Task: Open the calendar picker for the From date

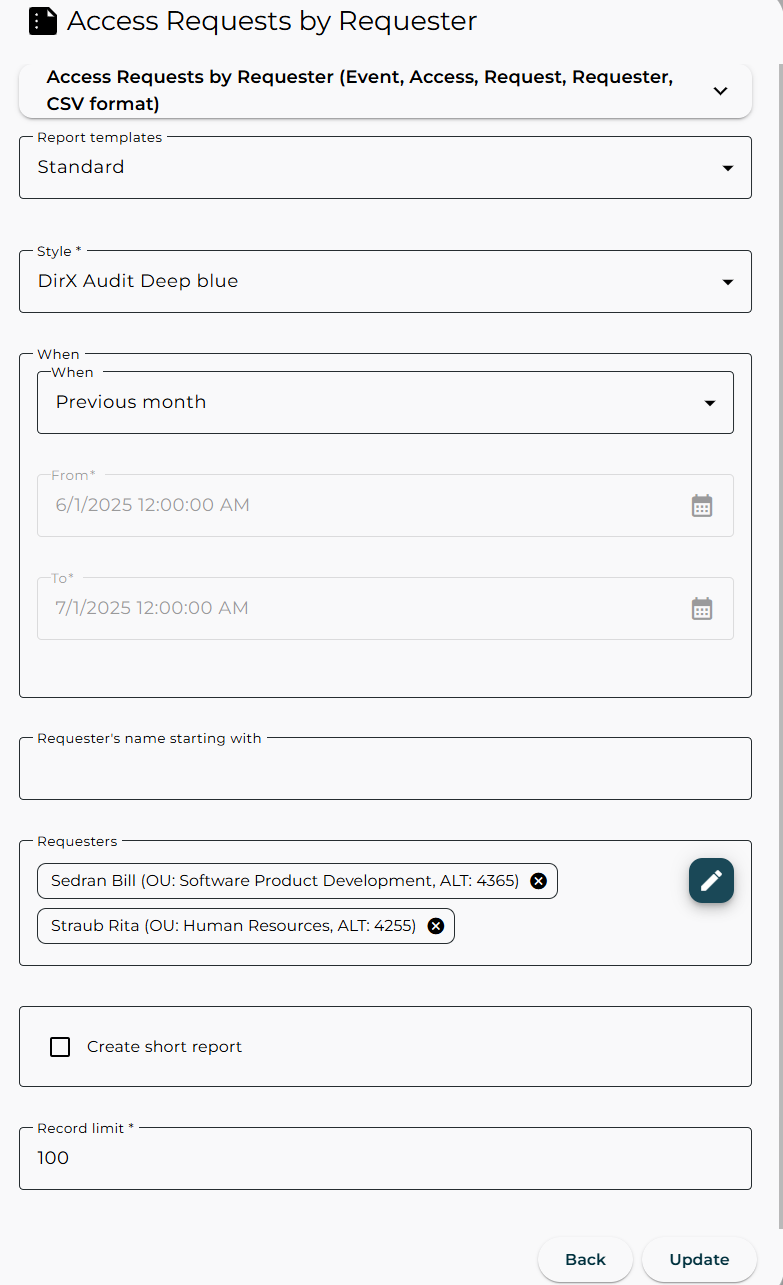Action: tap(702, 505)
